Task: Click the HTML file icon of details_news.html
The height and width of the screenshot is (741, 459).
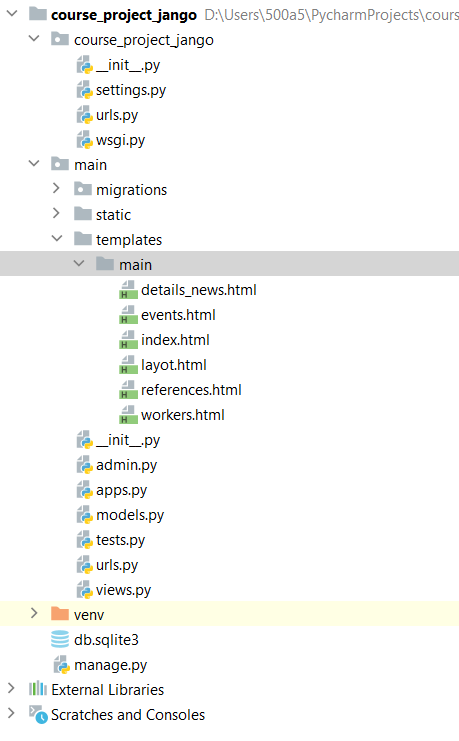Action: [128, 290]
